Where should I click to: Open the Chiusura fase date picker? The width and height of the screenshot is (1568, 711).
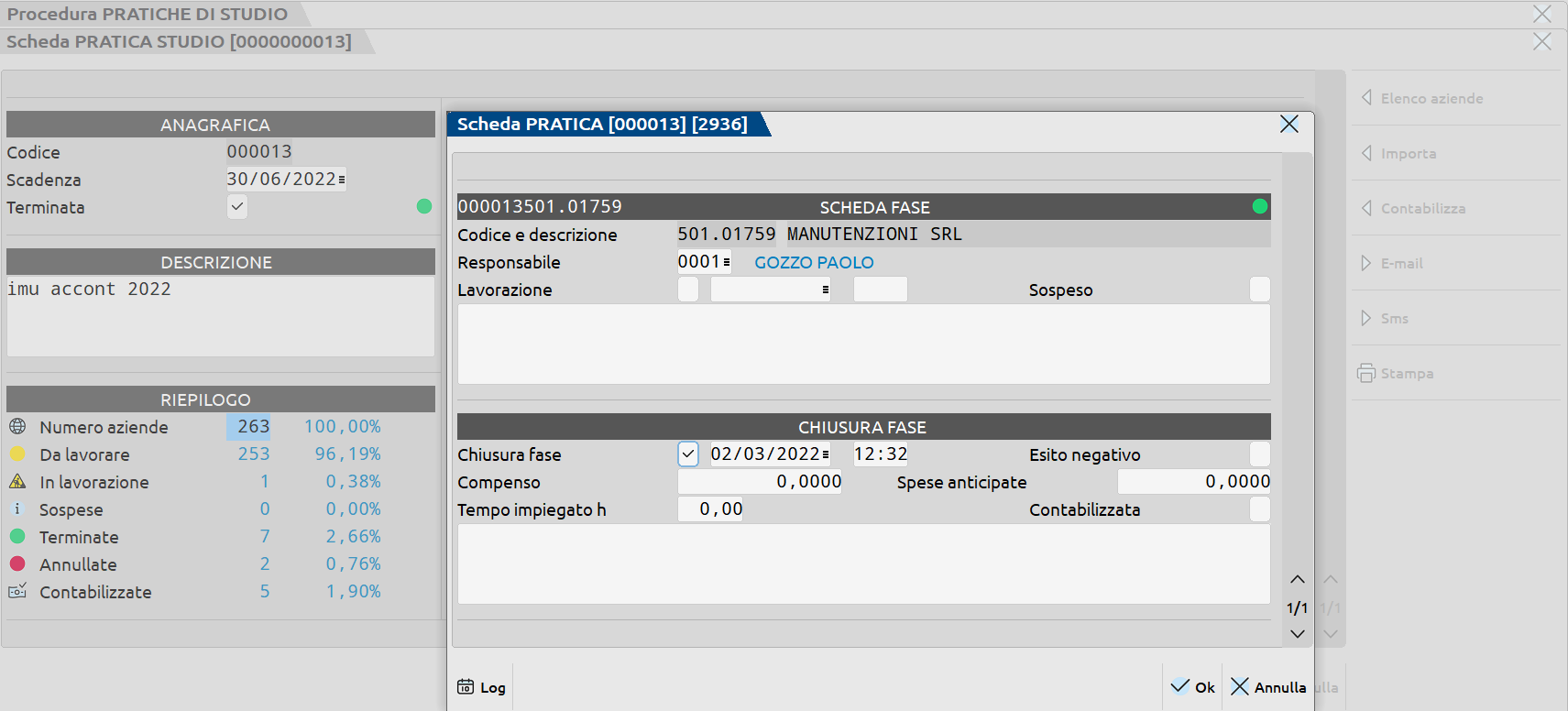(826, 454)
